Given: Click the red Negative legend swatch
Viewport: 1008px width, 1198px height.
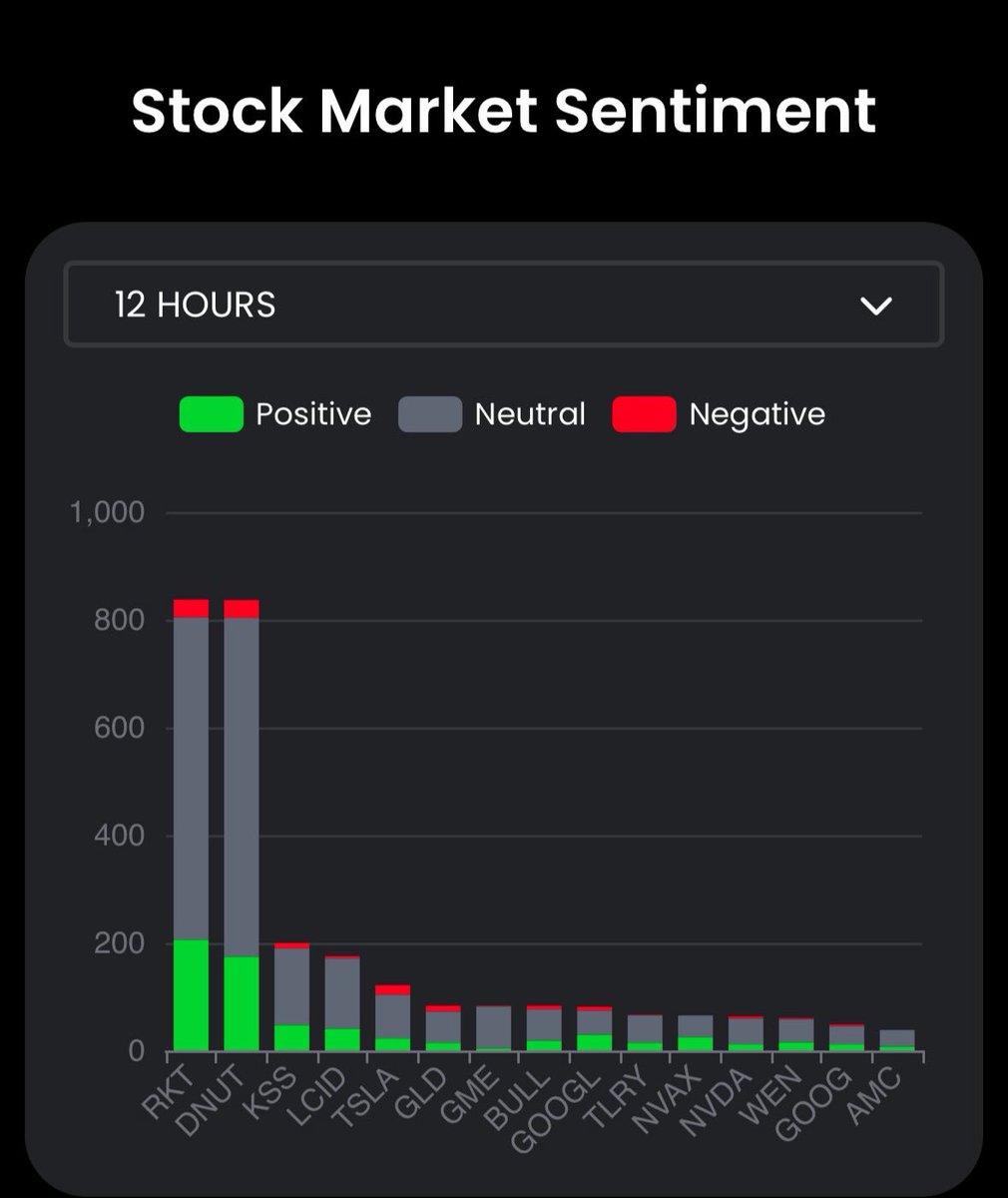Looking at the screenshot, I should pyautogui.click(x=644, y=414).
